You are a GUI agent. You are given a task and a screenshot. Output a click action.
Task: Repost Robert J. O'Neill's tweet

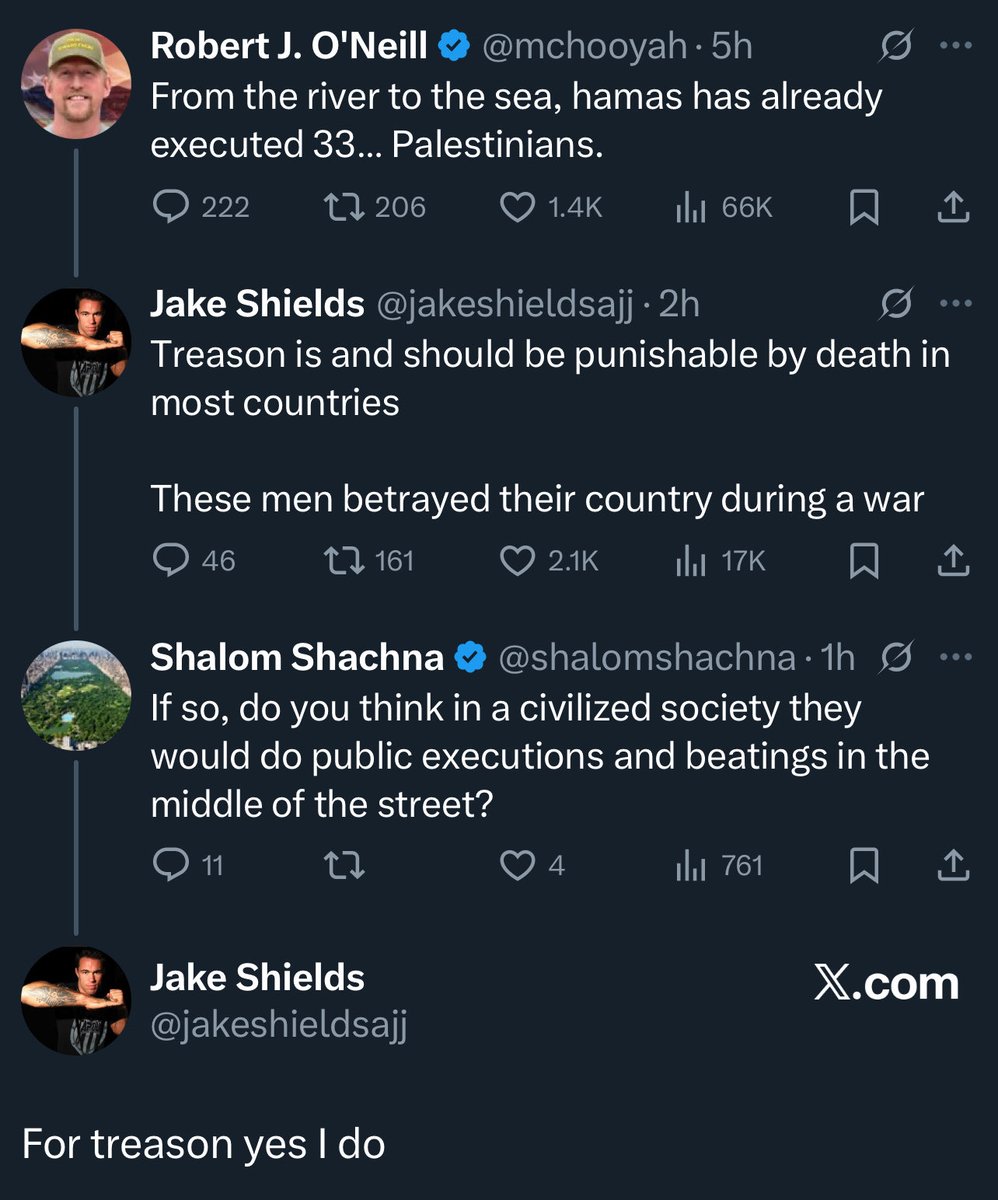[346, 207]
